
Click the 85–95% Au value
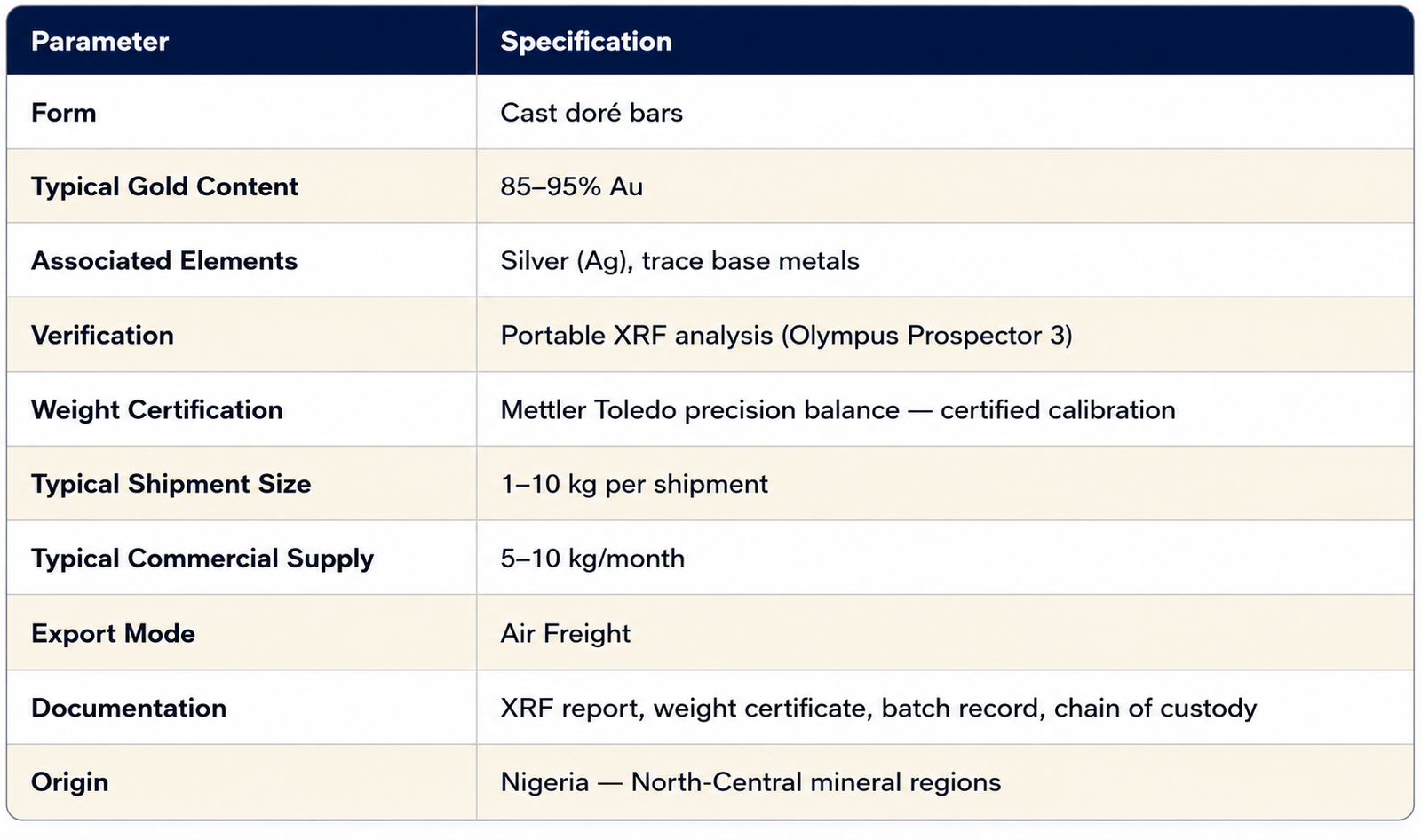[571, 186]
